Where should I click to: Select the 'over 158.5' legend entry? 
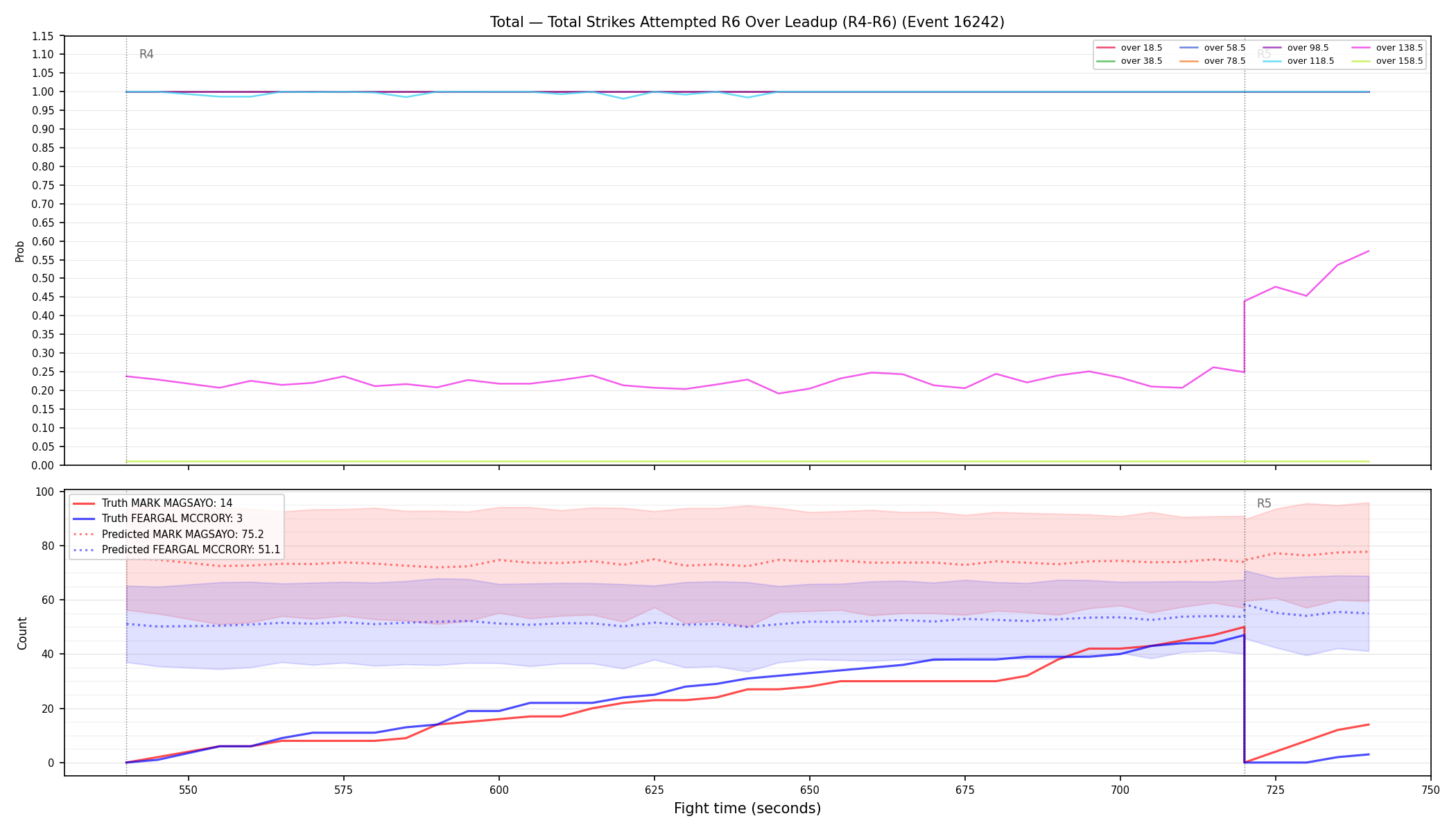point(1387,61)
